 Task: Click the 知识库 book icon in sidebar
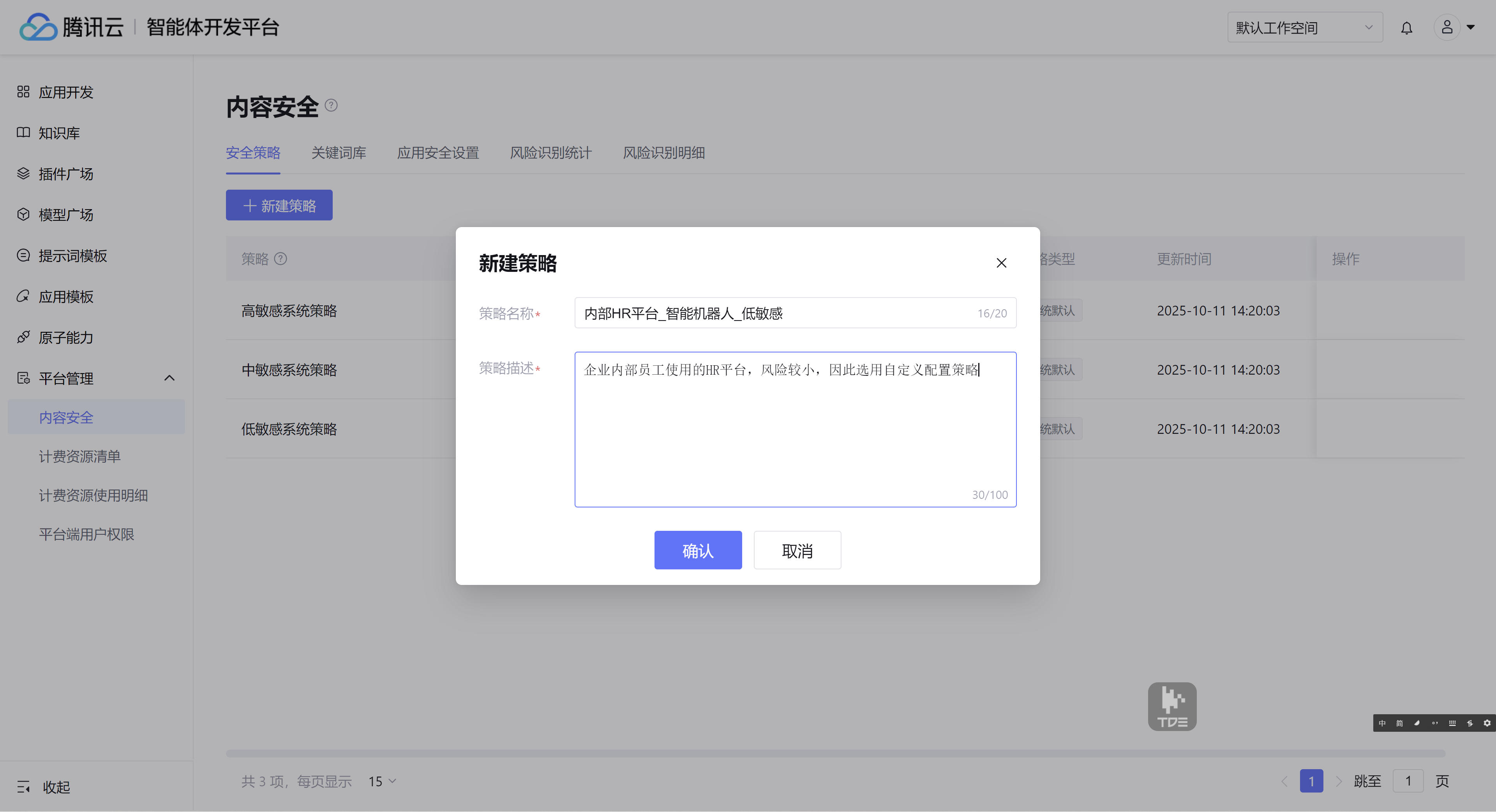click(x=23, y=132)
